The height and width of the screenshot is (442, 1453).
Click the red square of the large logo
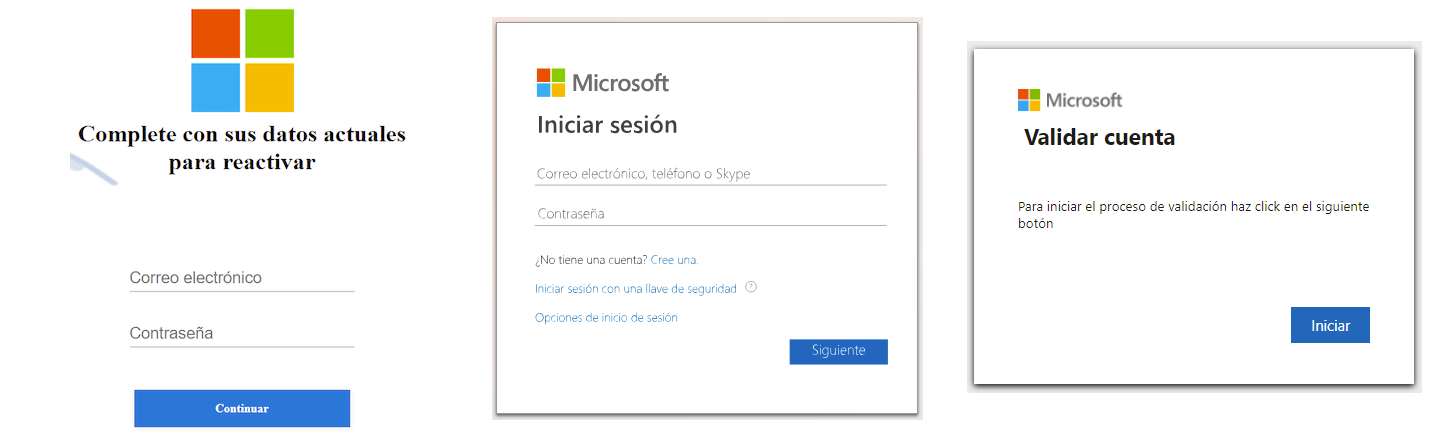pyautogui.click(x=215, y=34)
